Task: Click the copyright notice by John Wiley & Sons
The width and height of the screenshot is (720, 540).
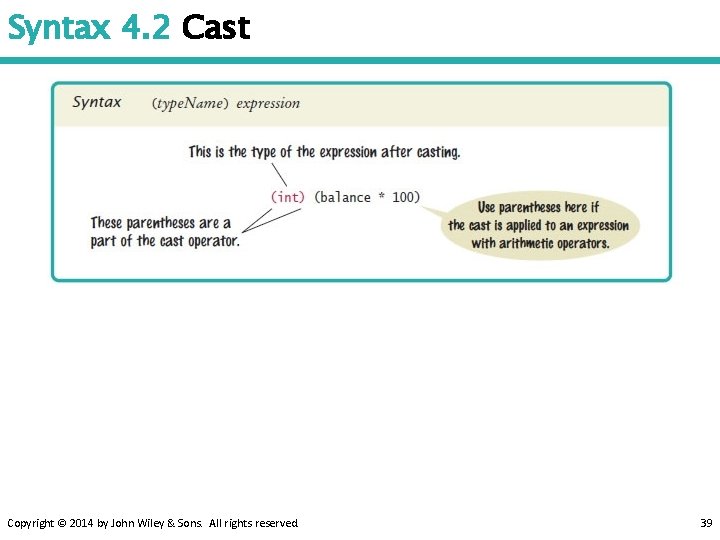Action: pyautogui.click(x=152, y=523)
